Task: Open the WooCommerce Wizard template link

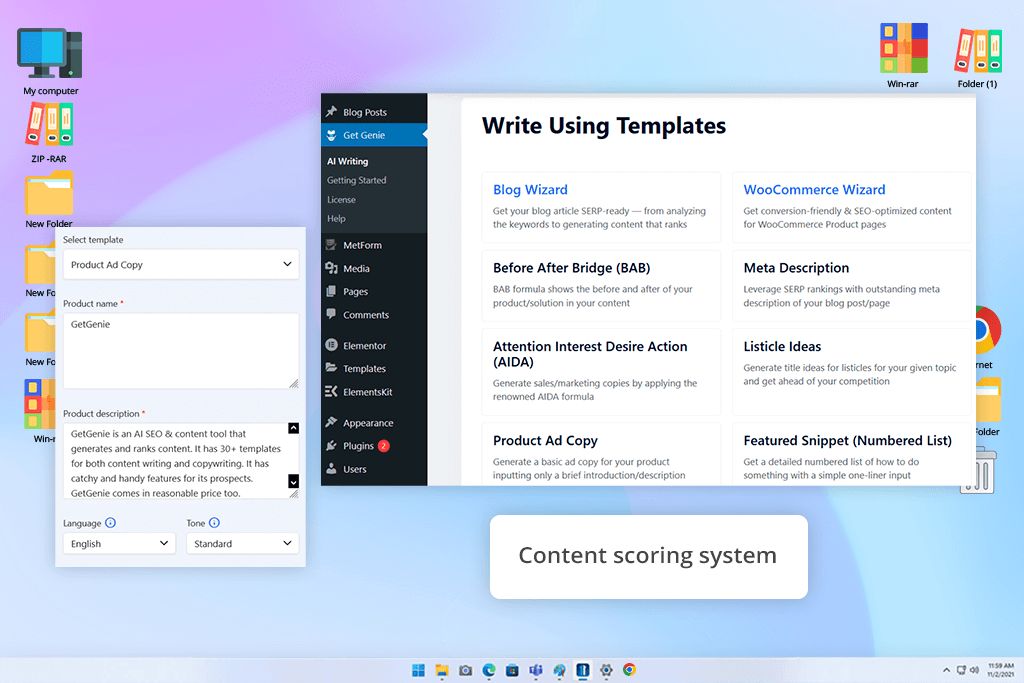Action: [814, 190]
